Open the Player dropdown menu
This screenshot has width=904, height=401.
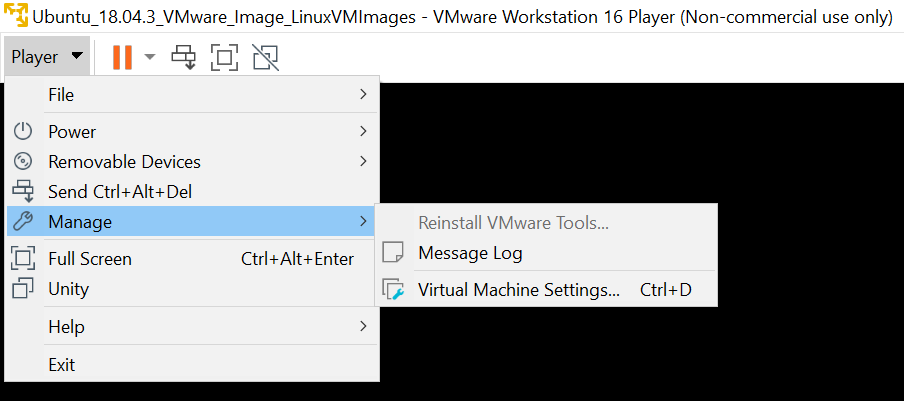tap(47, 57)
